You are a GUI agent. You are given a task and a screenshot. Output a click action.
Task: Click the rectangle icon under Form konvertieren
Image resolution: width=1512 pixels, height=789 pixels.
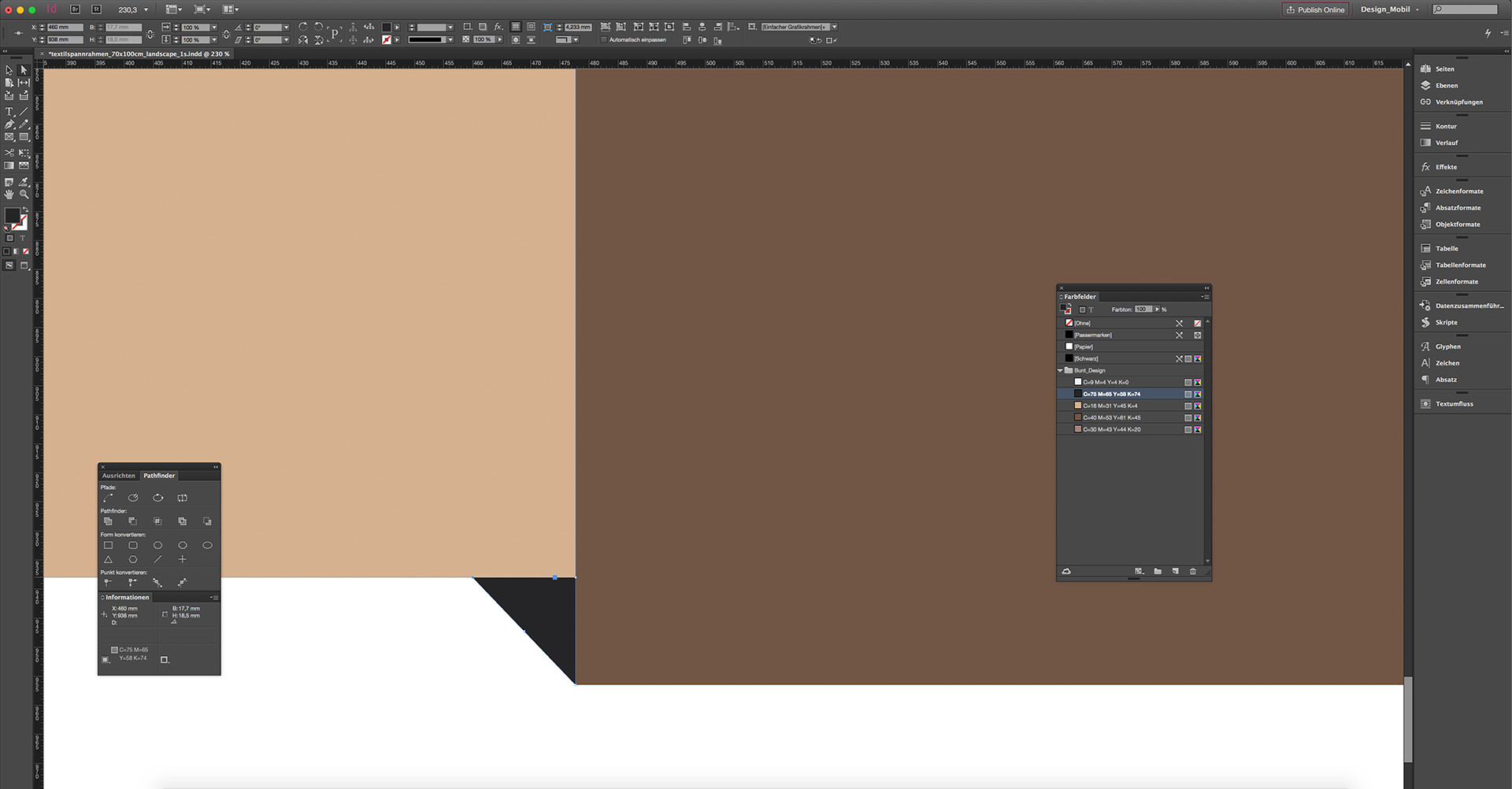108,545
